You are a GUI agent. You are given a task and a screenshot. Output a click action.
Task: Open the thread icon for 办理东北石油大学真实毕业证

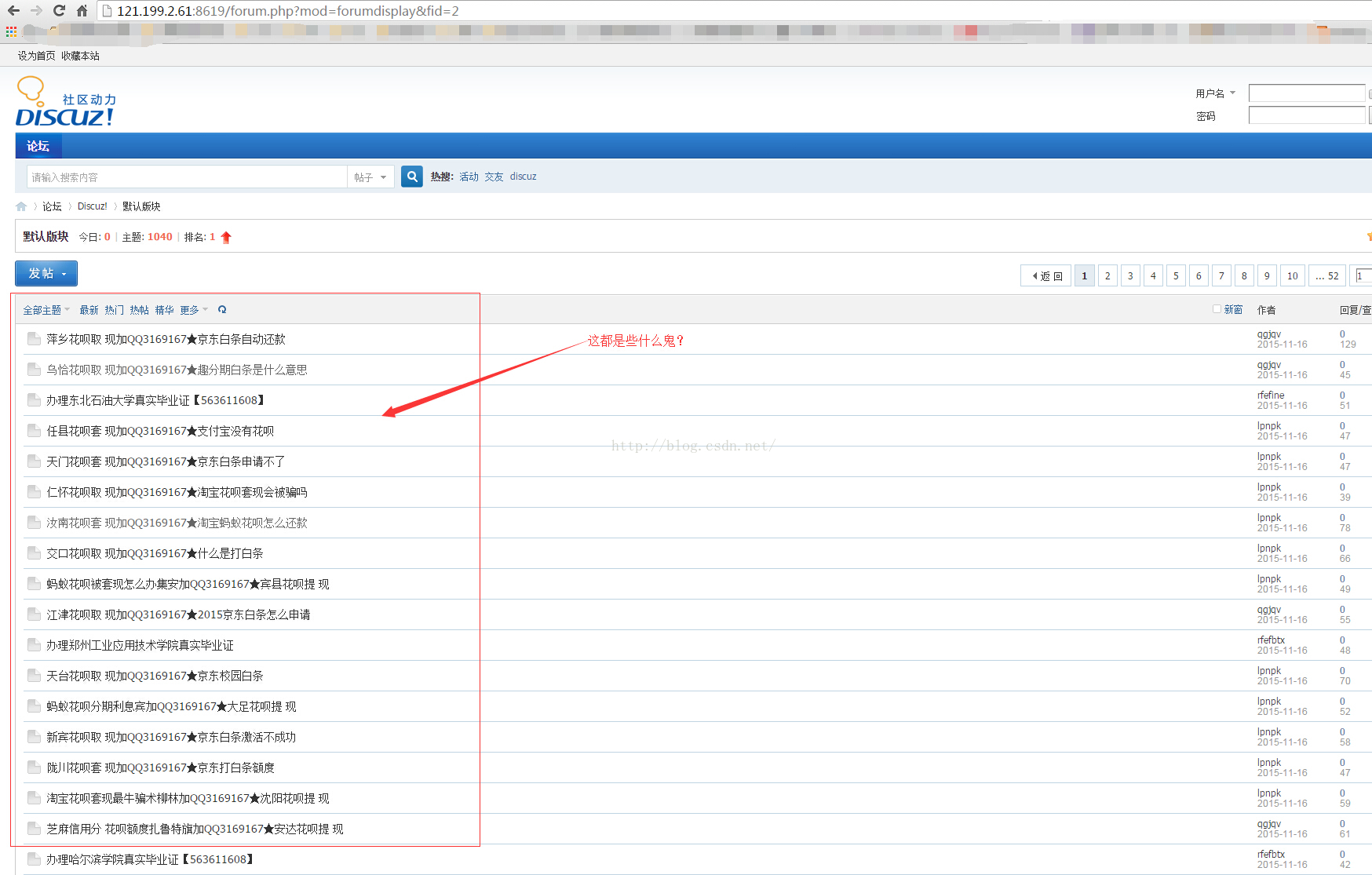(x=34, y=400)
